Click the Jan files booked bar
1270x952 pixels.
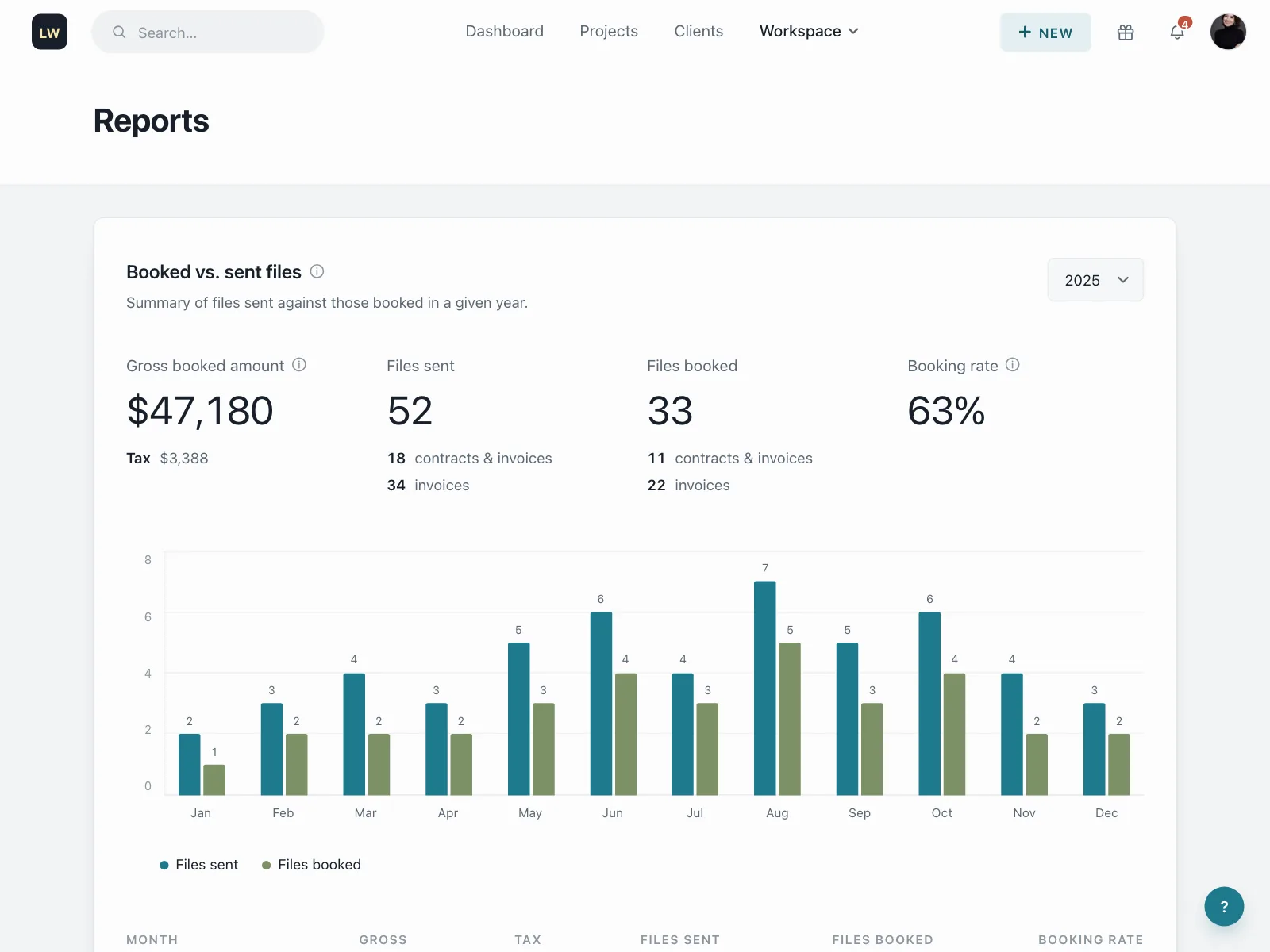(x=214, y=780)
